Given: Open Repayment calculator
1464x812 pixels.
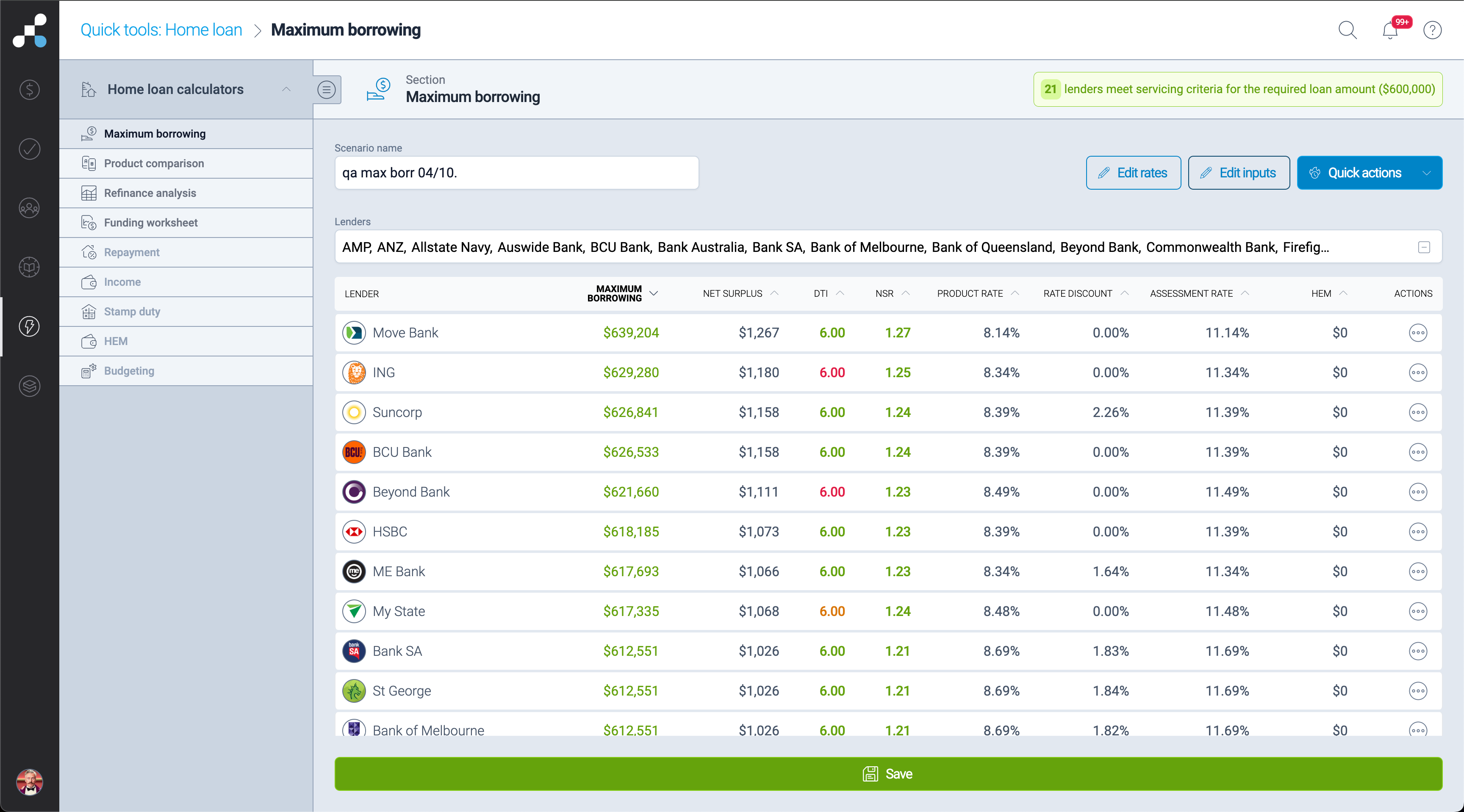Looking at the screenshot, I should (x=186, y=252).
